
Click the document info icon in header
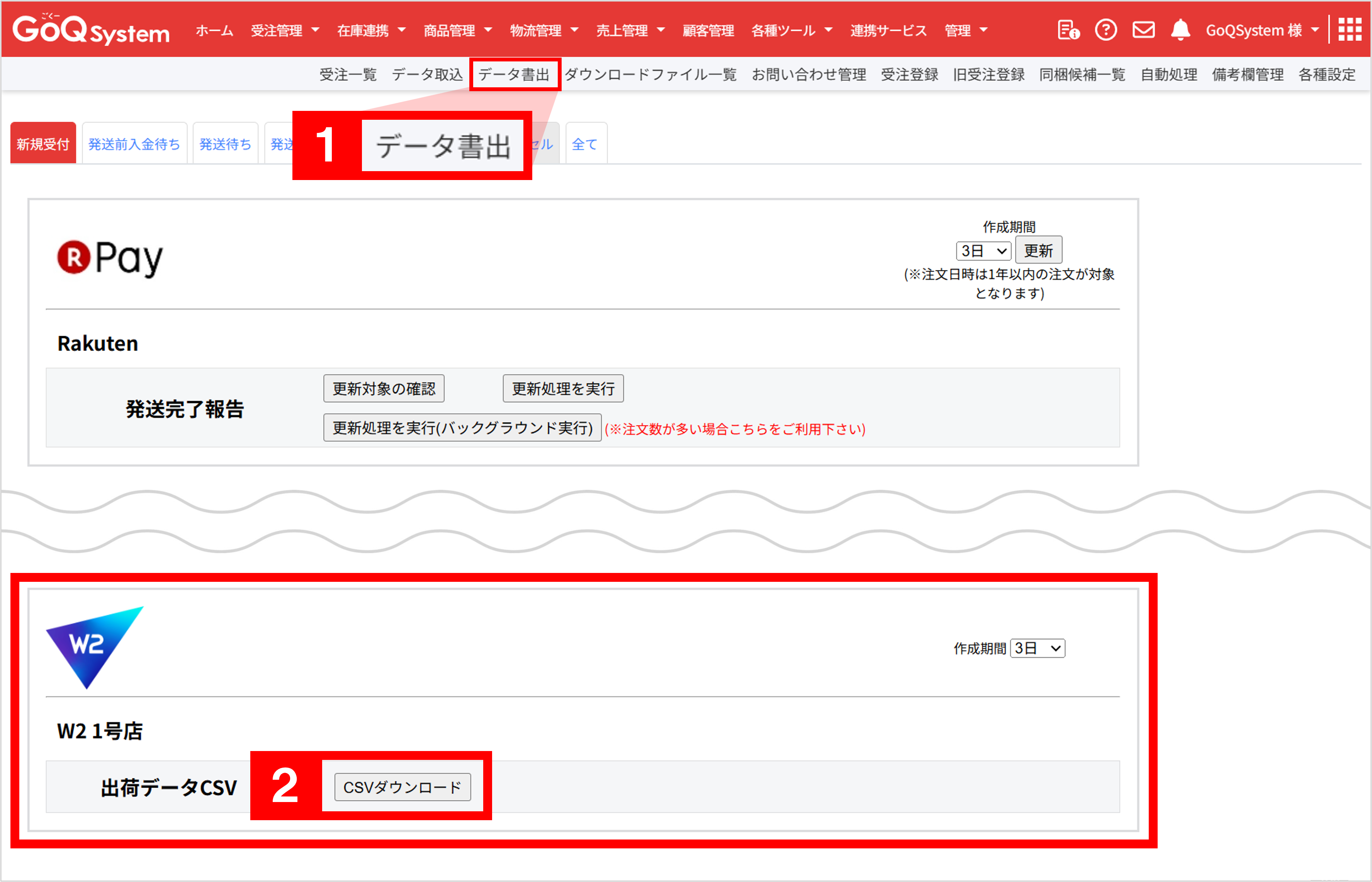click(1068, 30)
